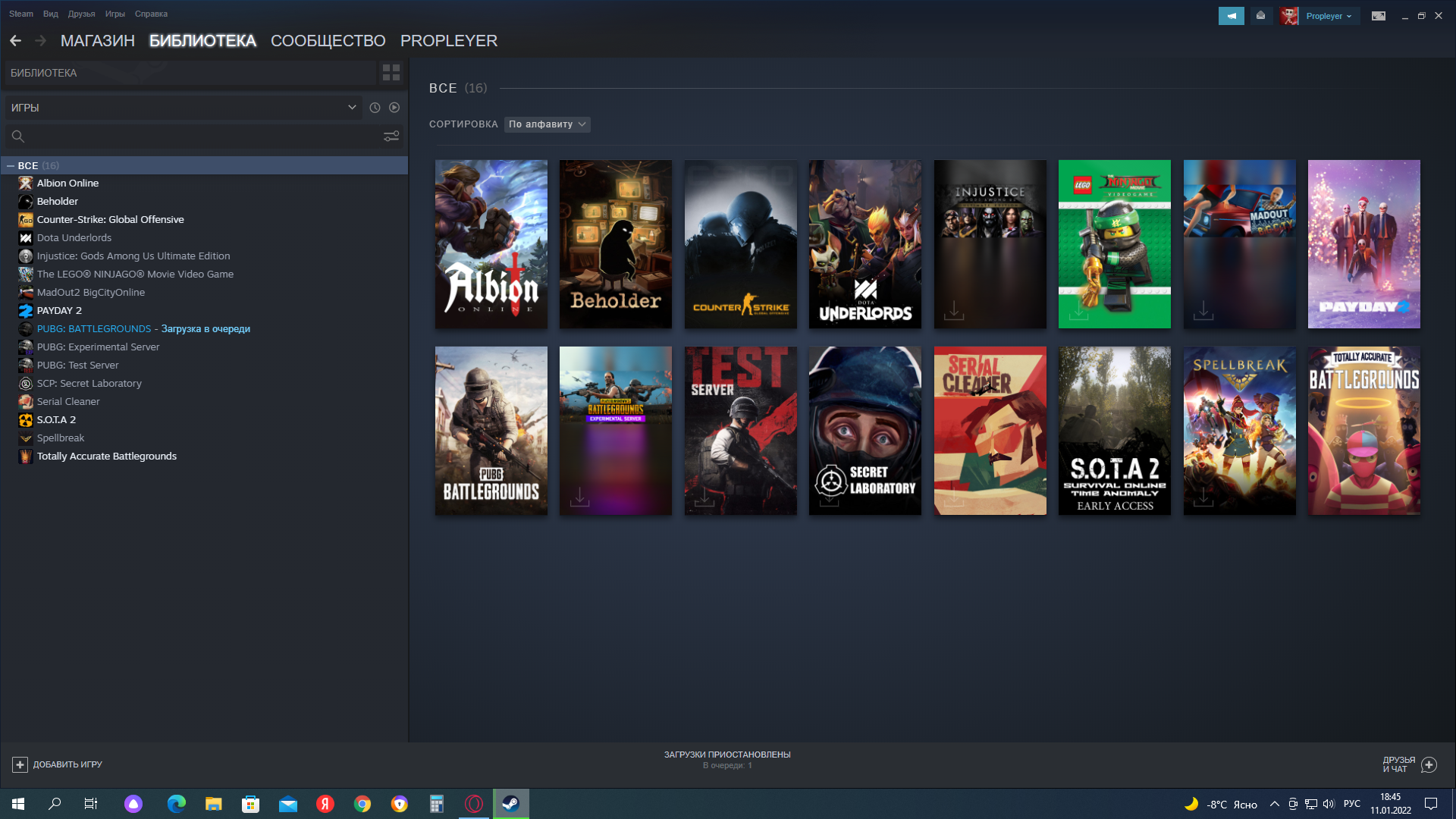This screenshot has height=819, width=1456.
Task: Collapse the ВСЕ games category
Action: pos(11,165)
